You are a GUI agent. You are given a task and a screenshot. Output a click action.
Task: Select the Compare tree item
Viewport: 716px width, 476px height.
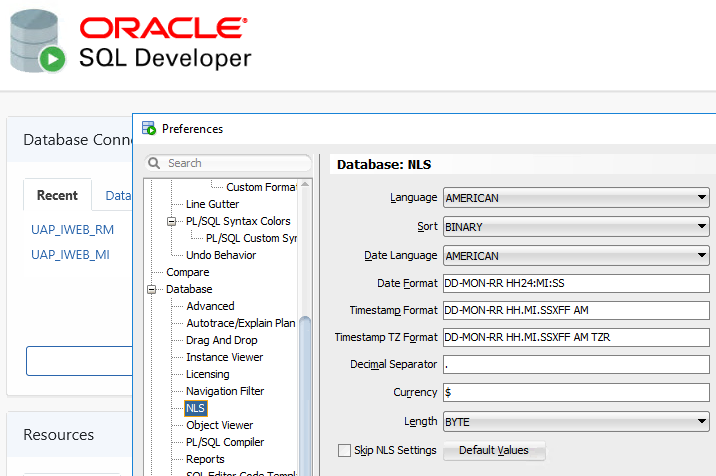pyautogui.click(x=188, y=272)
